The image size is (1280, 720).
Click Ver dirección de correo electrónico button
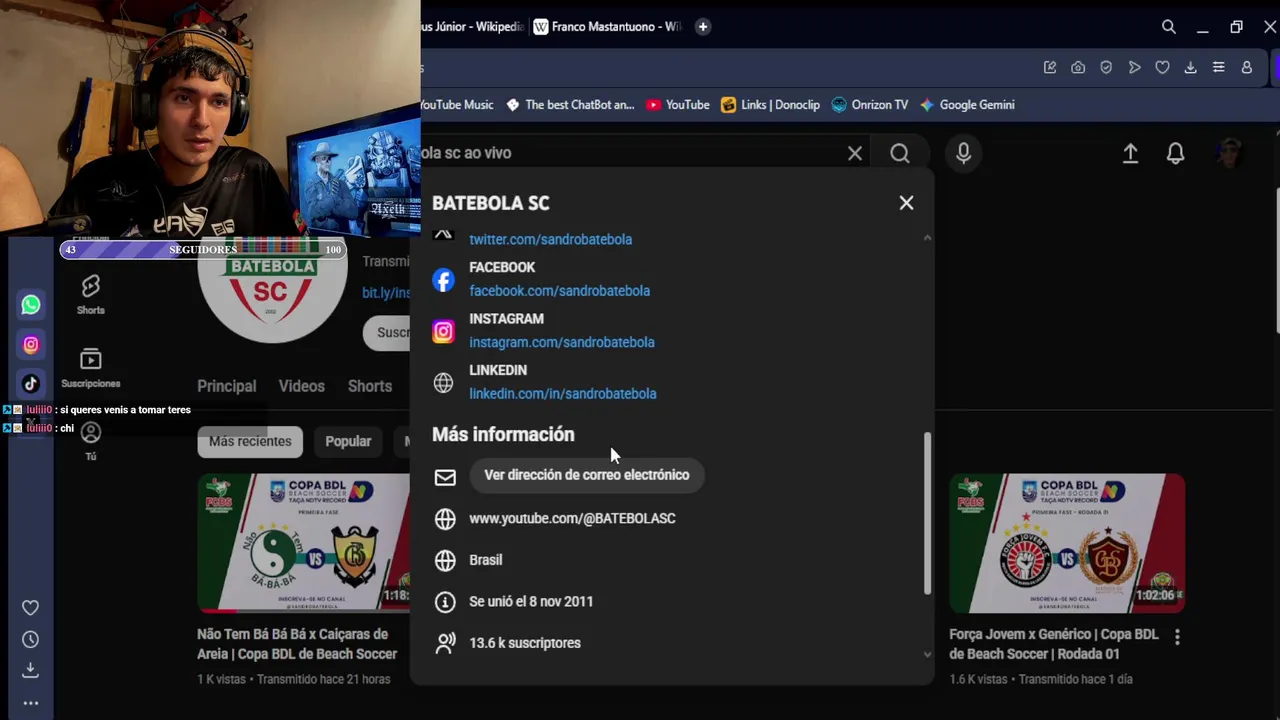pyautogui.click(x=587, y=475)
